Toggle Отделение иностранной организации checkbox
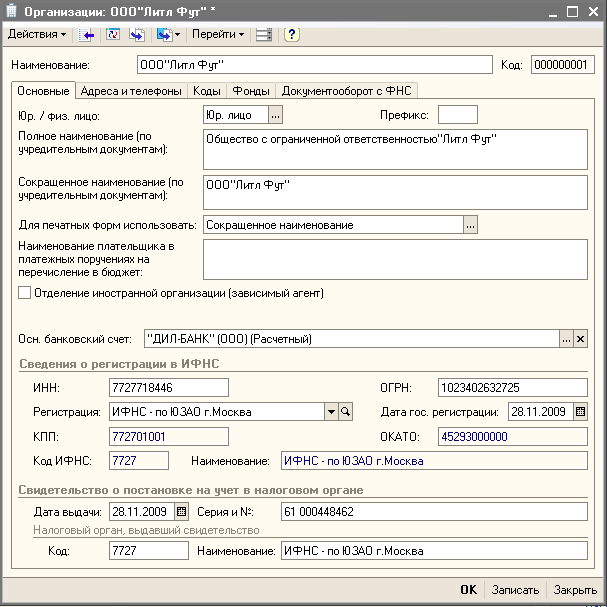This screenshot has height=607, width=607. [x=25, y=293]
